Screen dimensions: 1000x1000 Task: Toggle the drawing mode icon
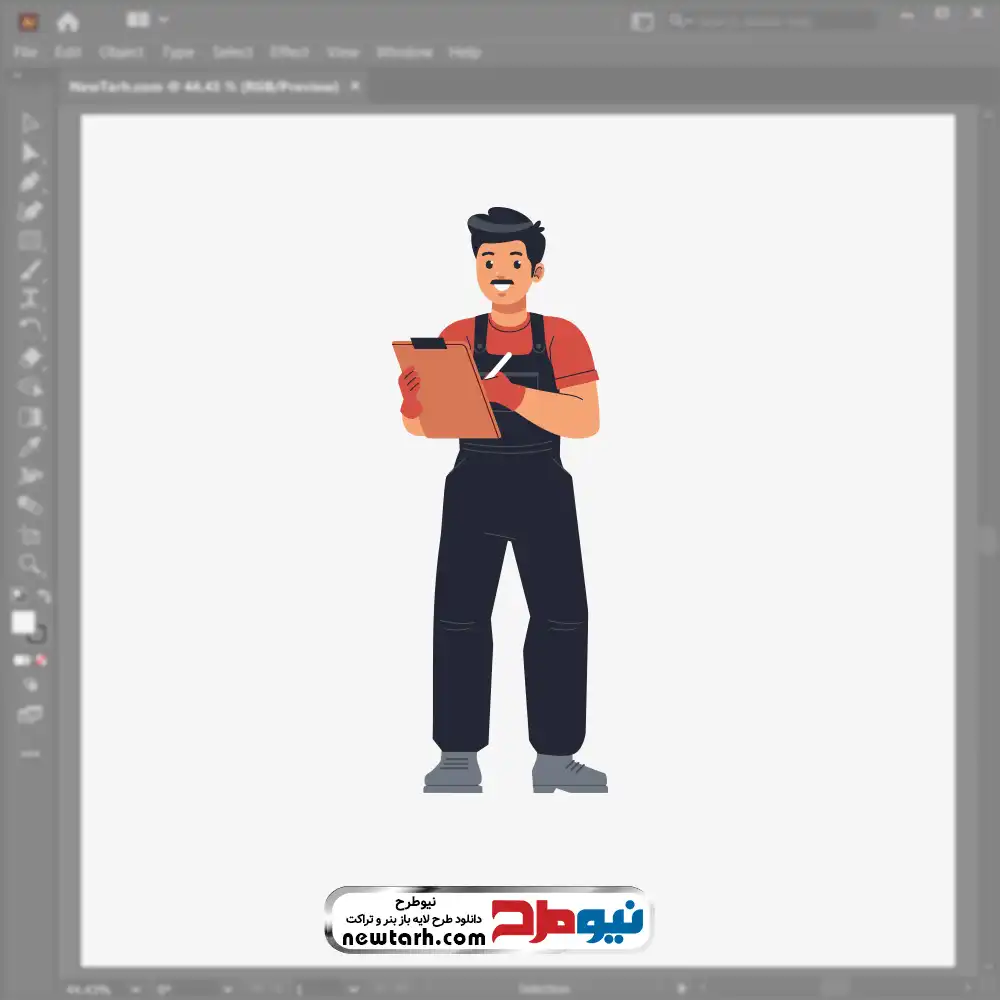(30, 685)
